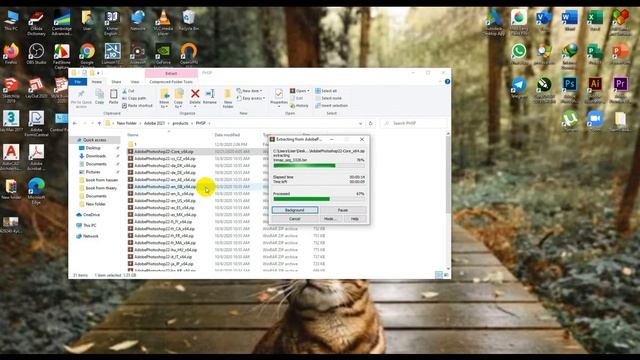This screenshot has width=640, height=360.
Task: Click Select all in the ribbon
Action: 326,91
